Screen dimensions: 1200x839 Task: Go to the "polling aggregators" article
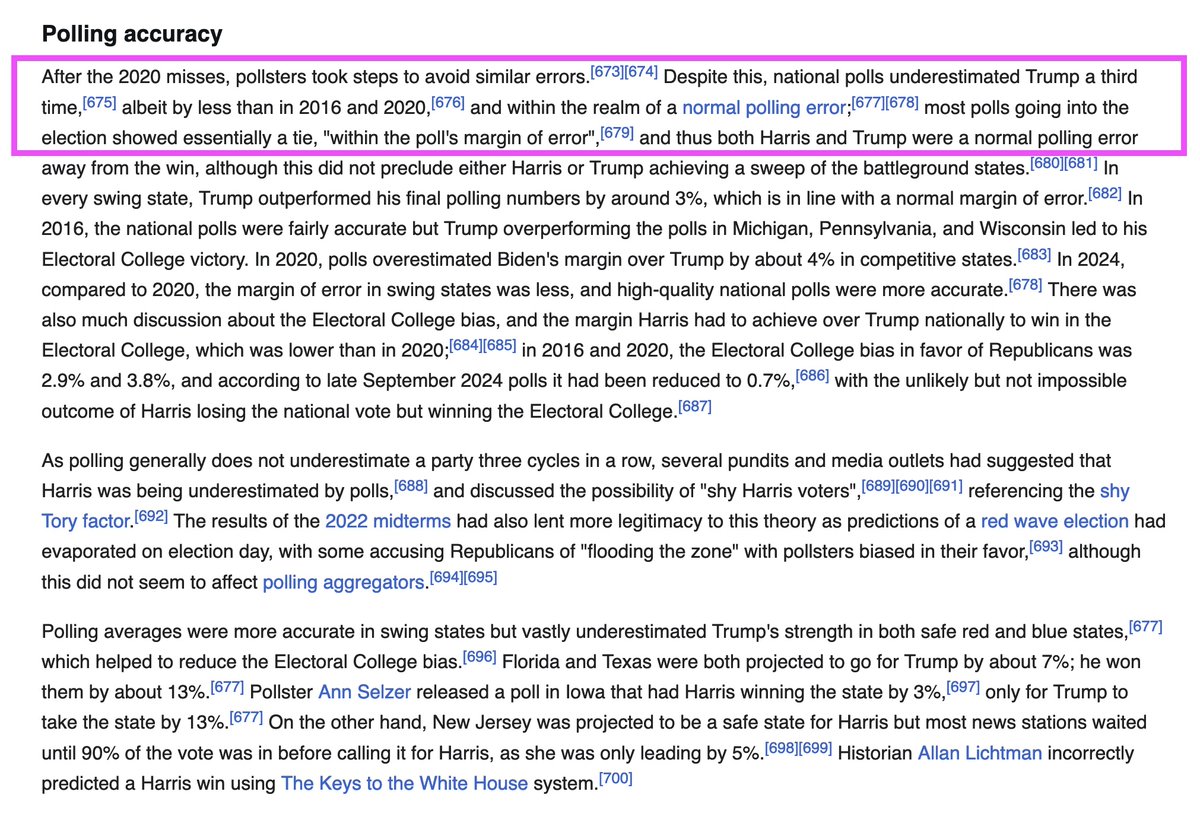[344, 582]
